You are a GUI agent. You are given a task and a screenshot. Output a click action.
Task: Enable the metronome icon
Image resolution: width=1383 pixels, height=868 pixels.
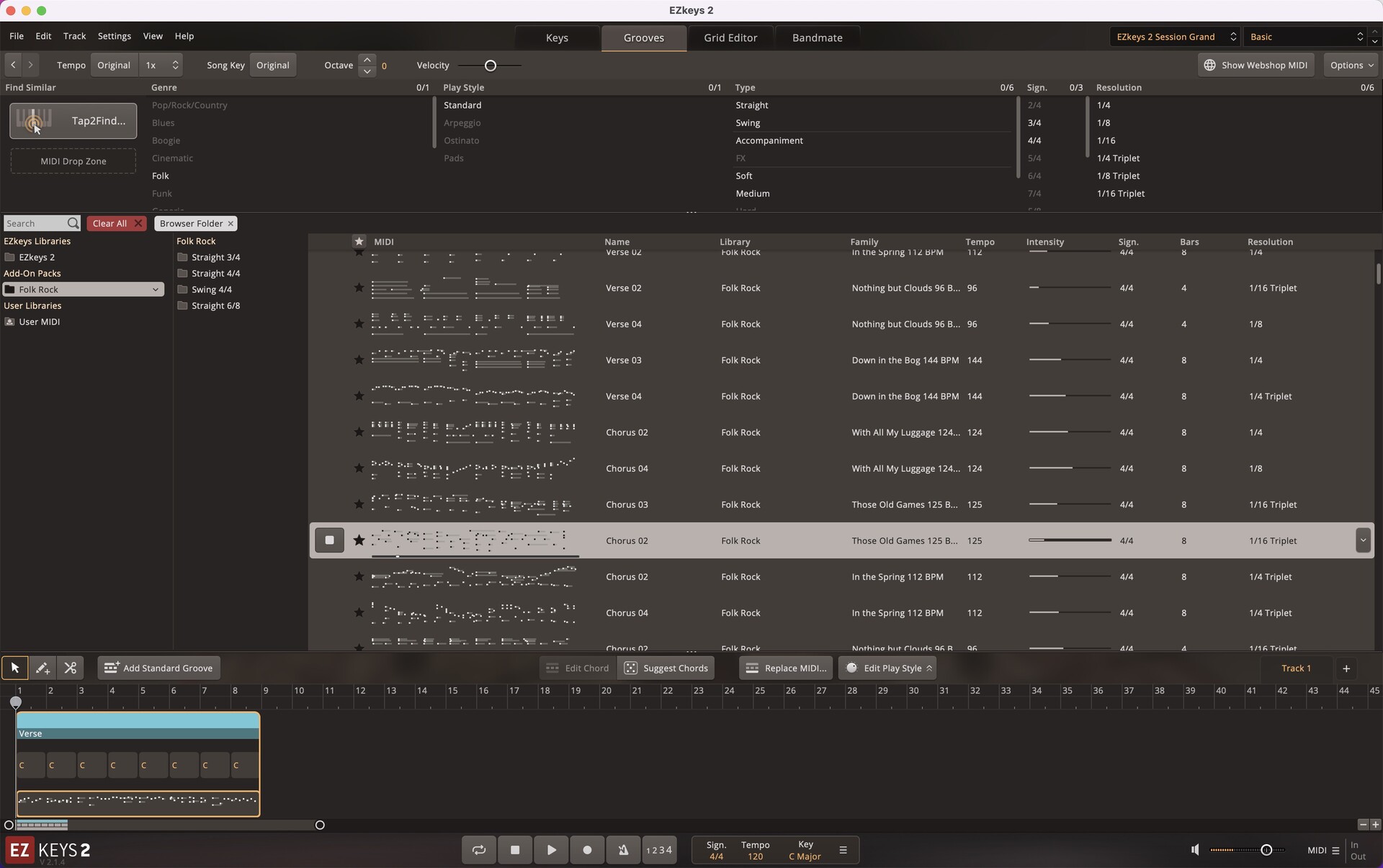(623, 850)
